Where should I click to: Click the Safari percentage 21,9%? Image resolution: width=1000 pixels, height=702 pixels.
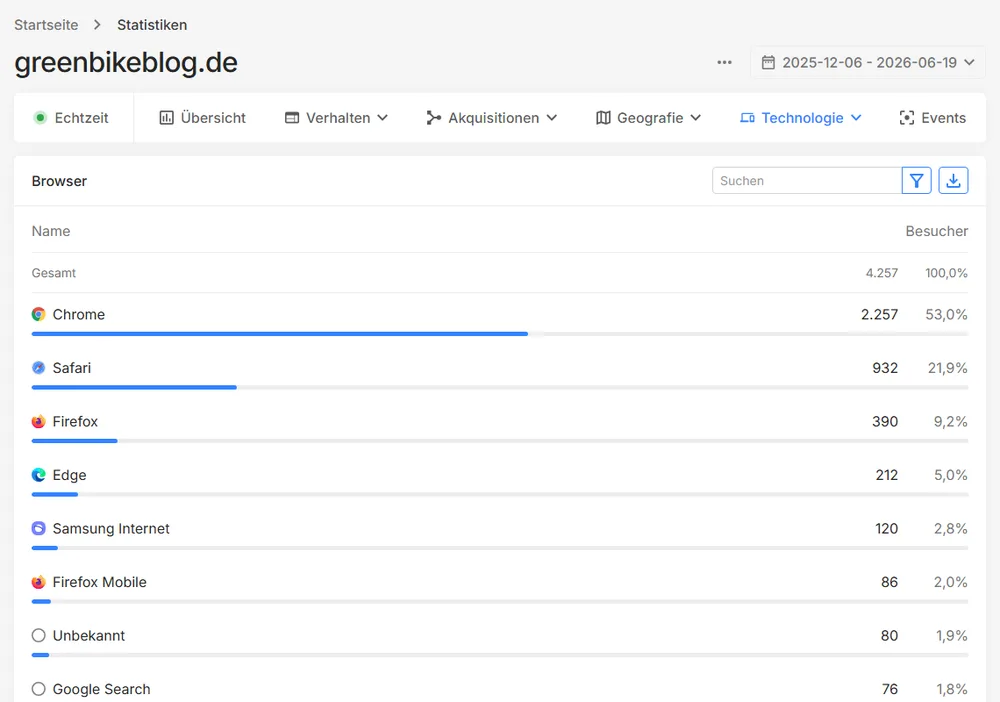point(947,368)
